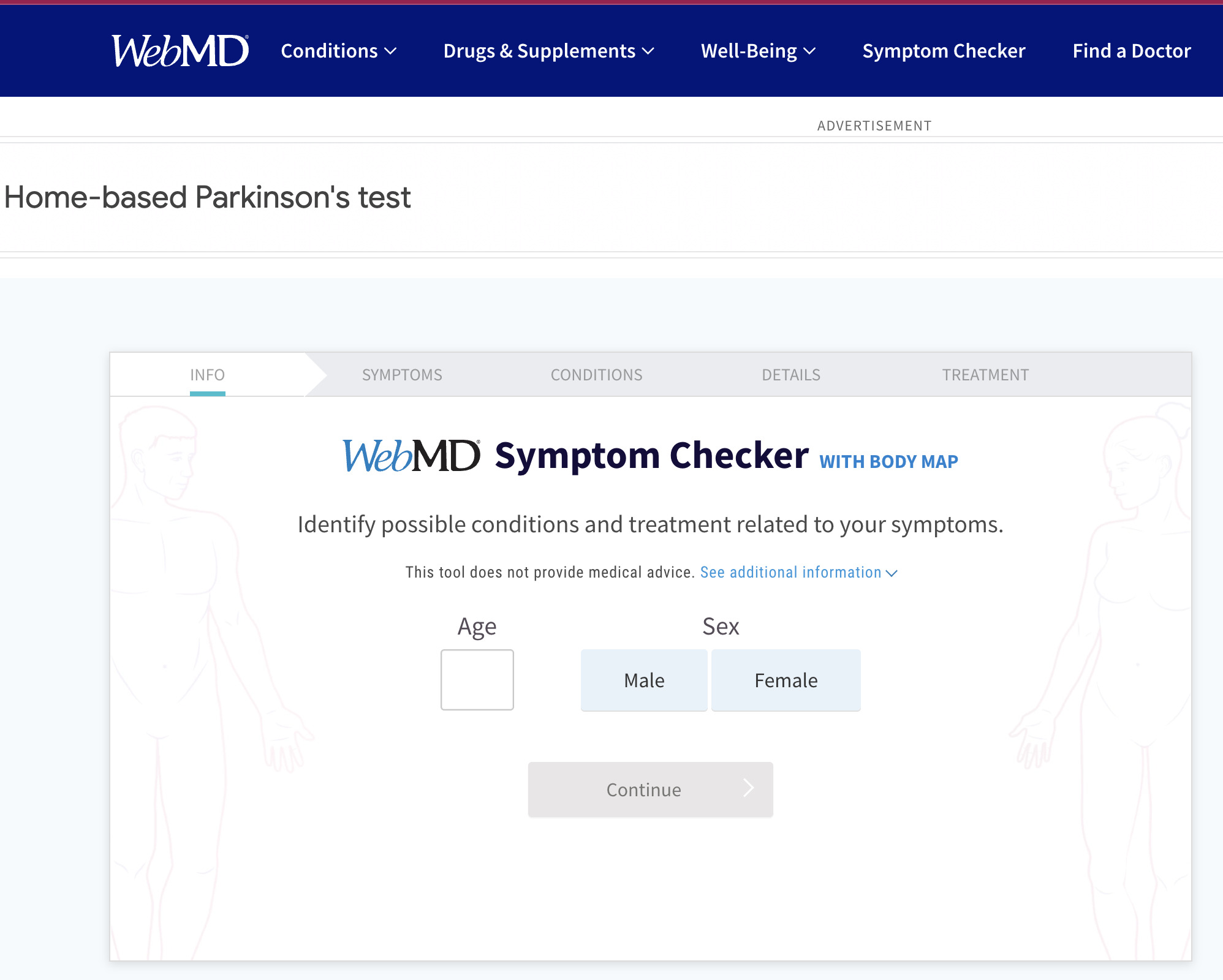Open the TREATMENT step
The image size is (1223, 980).
click(985, 374)
